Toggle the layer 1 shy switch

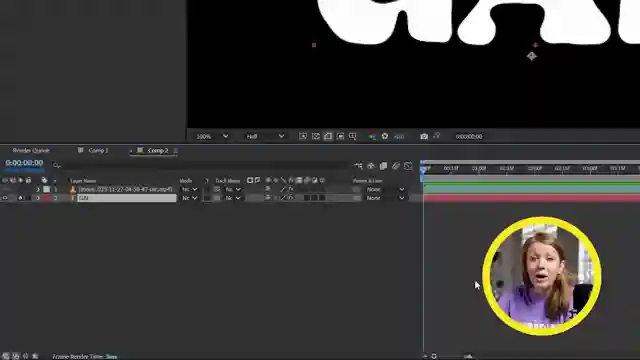(267, 189)
